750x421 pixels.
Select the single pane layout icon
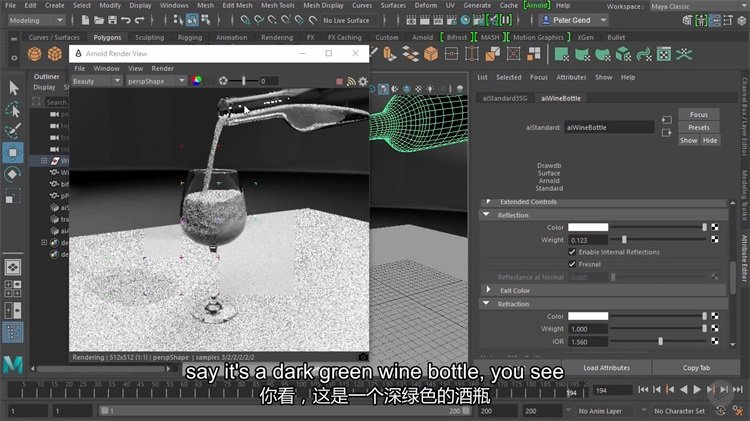point(13,267)
